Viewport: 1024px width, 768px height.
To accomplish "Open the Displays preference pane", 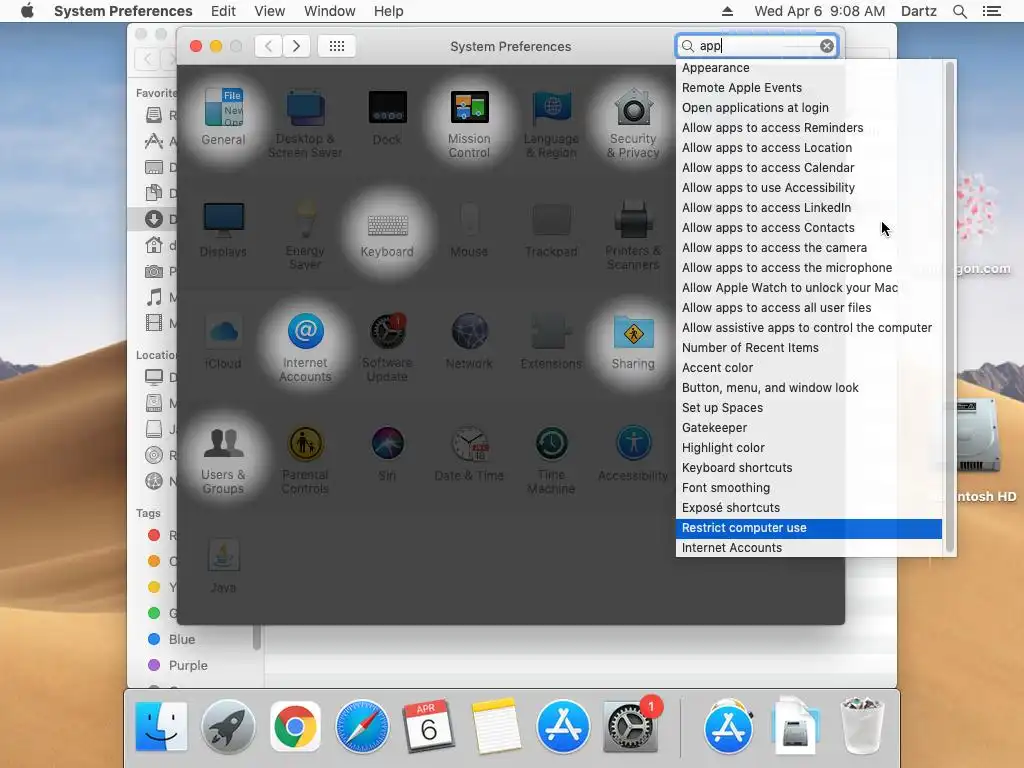I will (223, 229).
